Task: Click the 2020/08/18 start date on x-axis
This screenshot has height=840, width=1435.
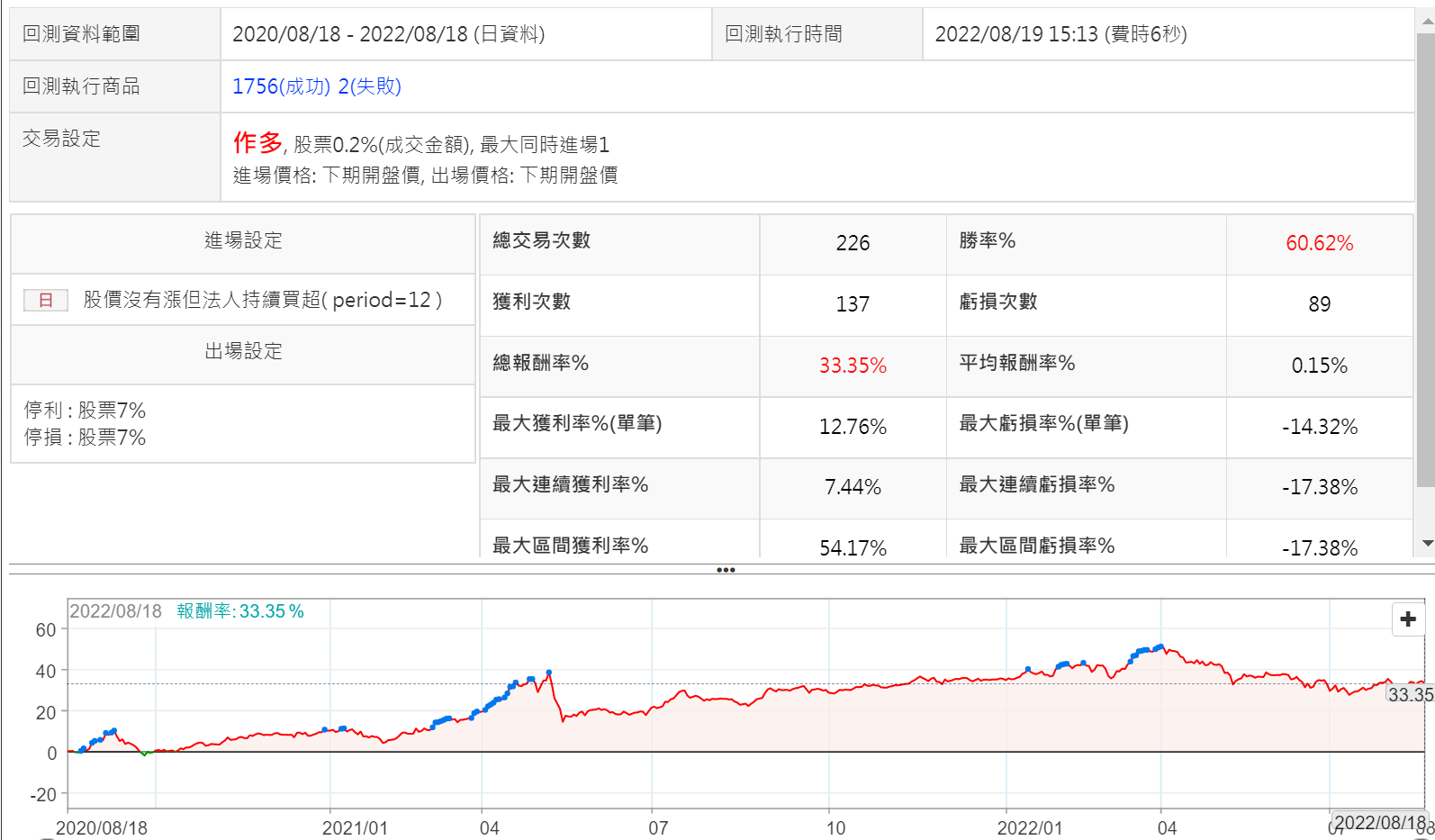Action: 102,827
